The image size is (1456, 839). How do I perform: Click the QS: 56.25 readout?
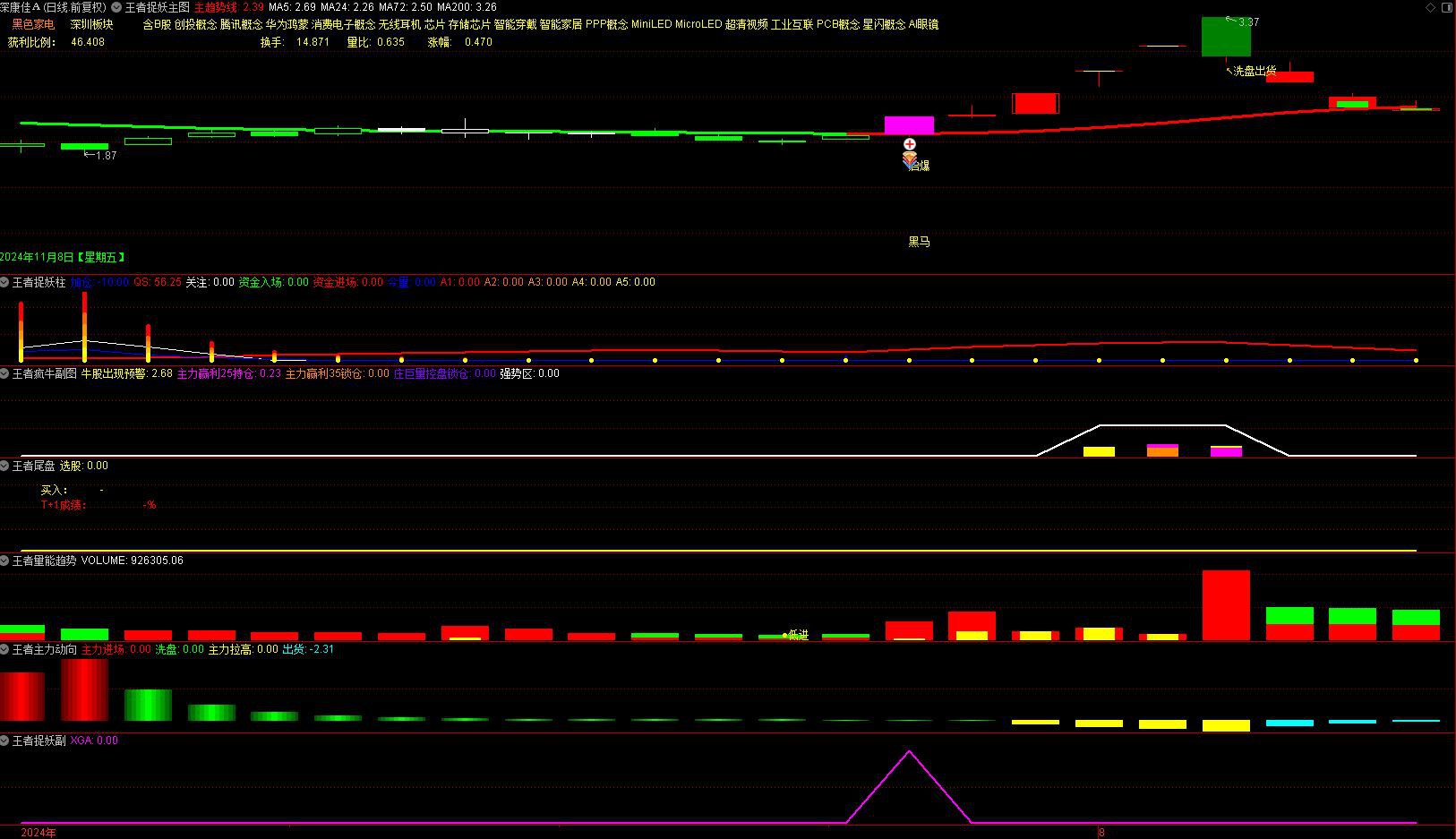pos(158,282)
